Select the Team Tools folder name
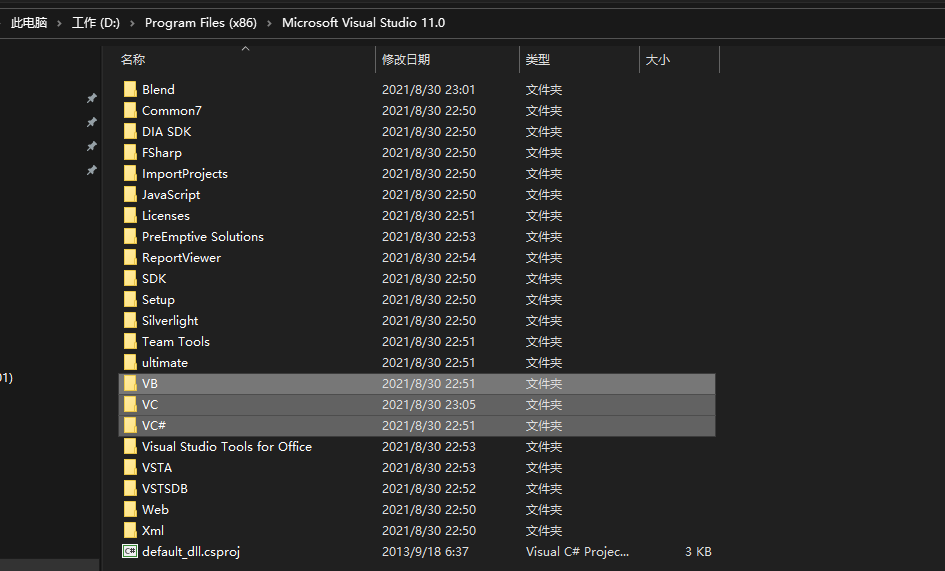945x571 pixels. [x=176, y=341]
